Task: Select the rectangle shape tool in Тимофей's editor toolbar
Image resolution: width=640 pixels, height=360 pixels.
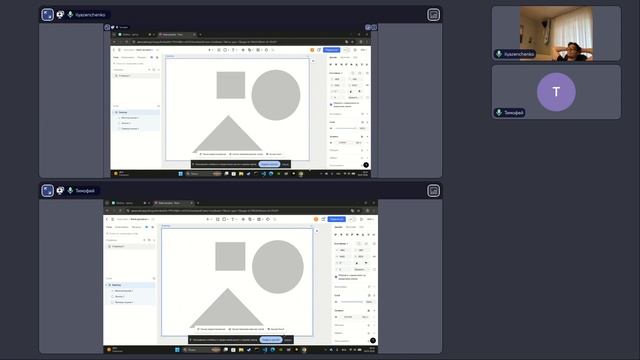Action: click(x=224, y=219)
